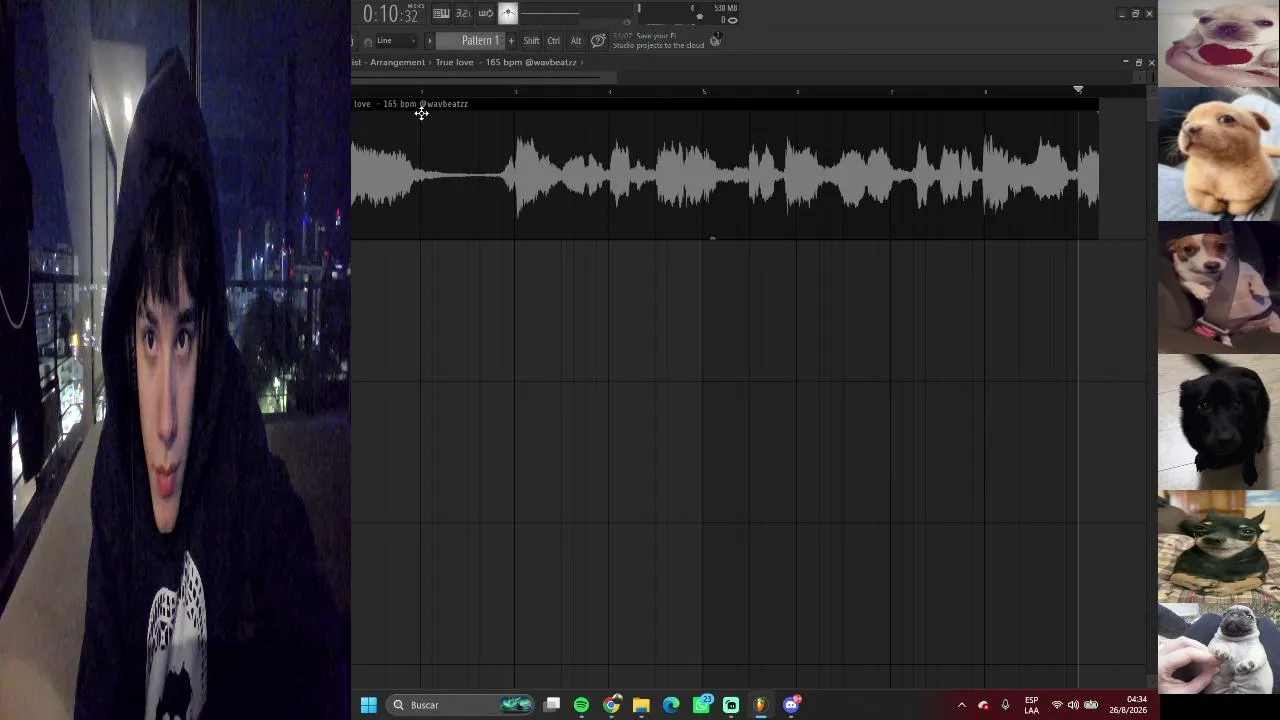Click the red tray icon next to the hidden-icons chevron
The width and height of the screenshot is (1280, 720).
983,705
